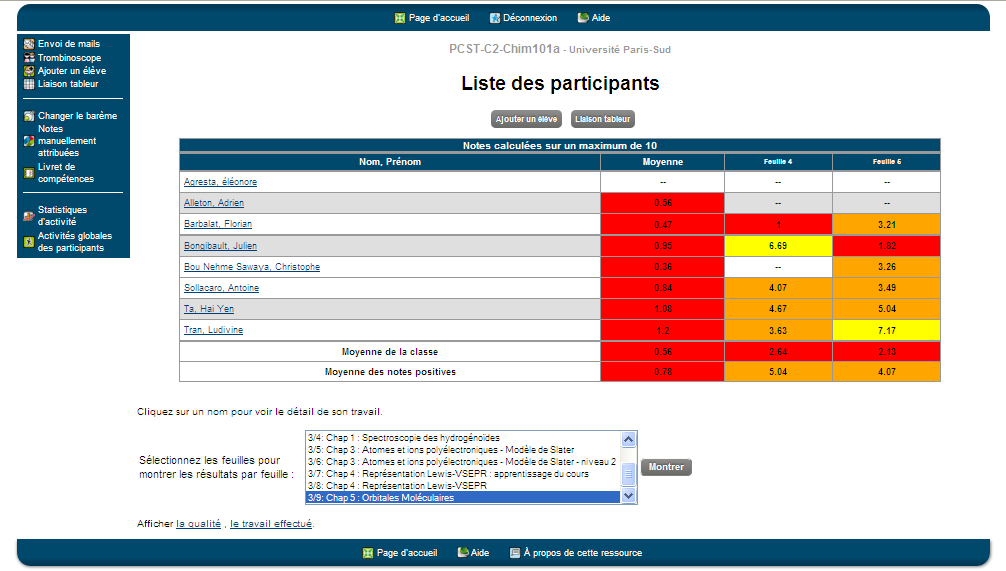Open student Ta, Hai Yen
Screen dimensions: 1006x571
coord(209,309)
